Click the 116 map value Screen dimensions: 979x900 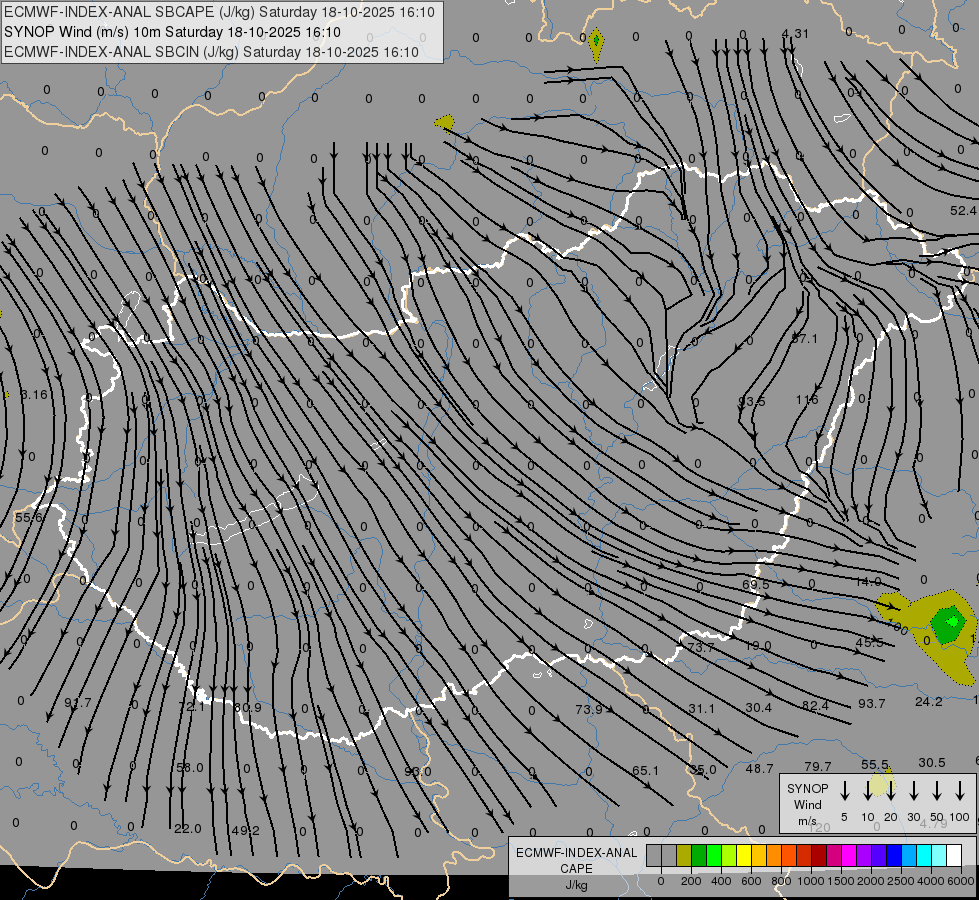[807, 399]
